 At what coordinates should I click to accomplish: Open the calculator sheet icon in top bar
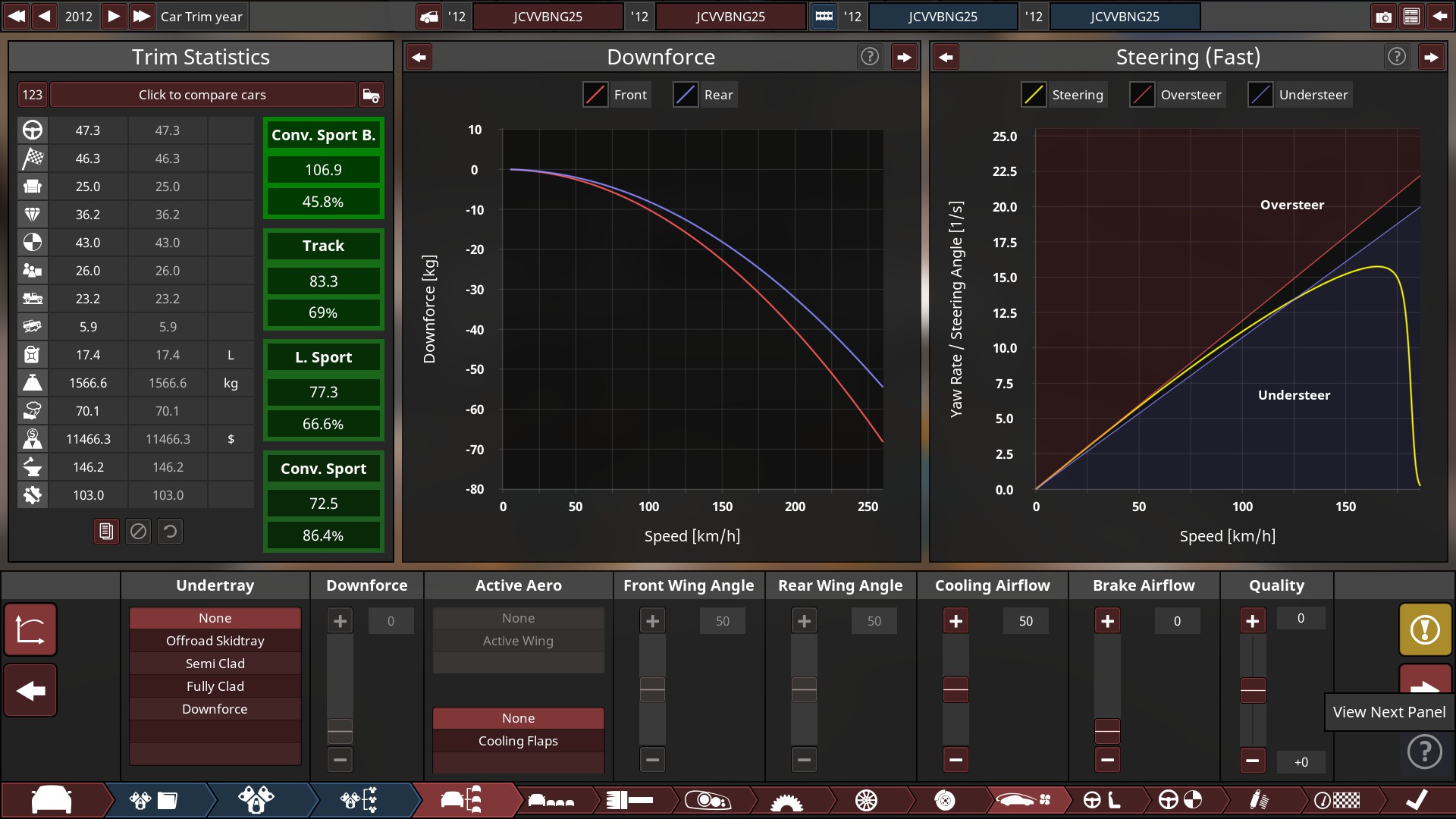pos(1411,16)
